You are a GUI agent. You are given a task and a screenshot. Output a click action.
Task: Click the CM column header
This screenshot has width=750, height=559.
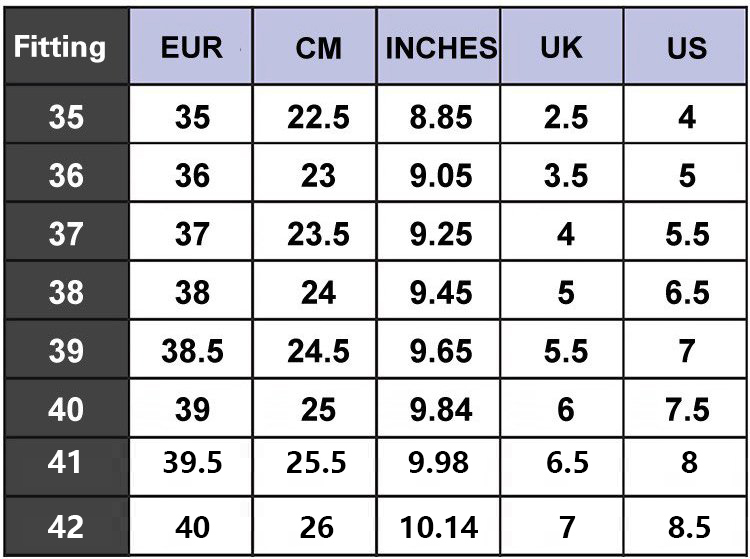318,47
